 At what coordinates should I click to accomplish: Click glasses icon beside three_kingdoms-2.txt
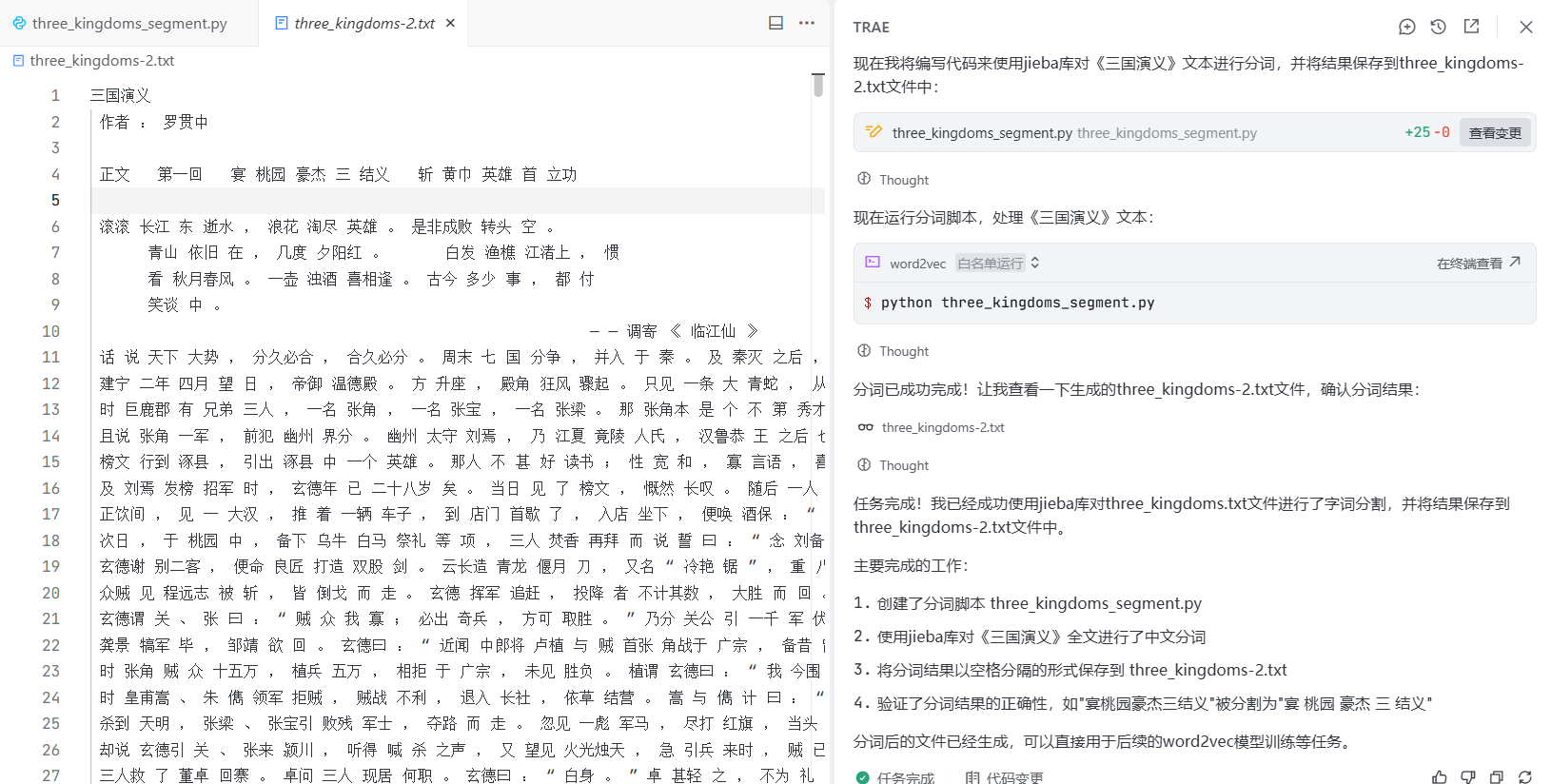pyautogui.click(x=866, y=427)
